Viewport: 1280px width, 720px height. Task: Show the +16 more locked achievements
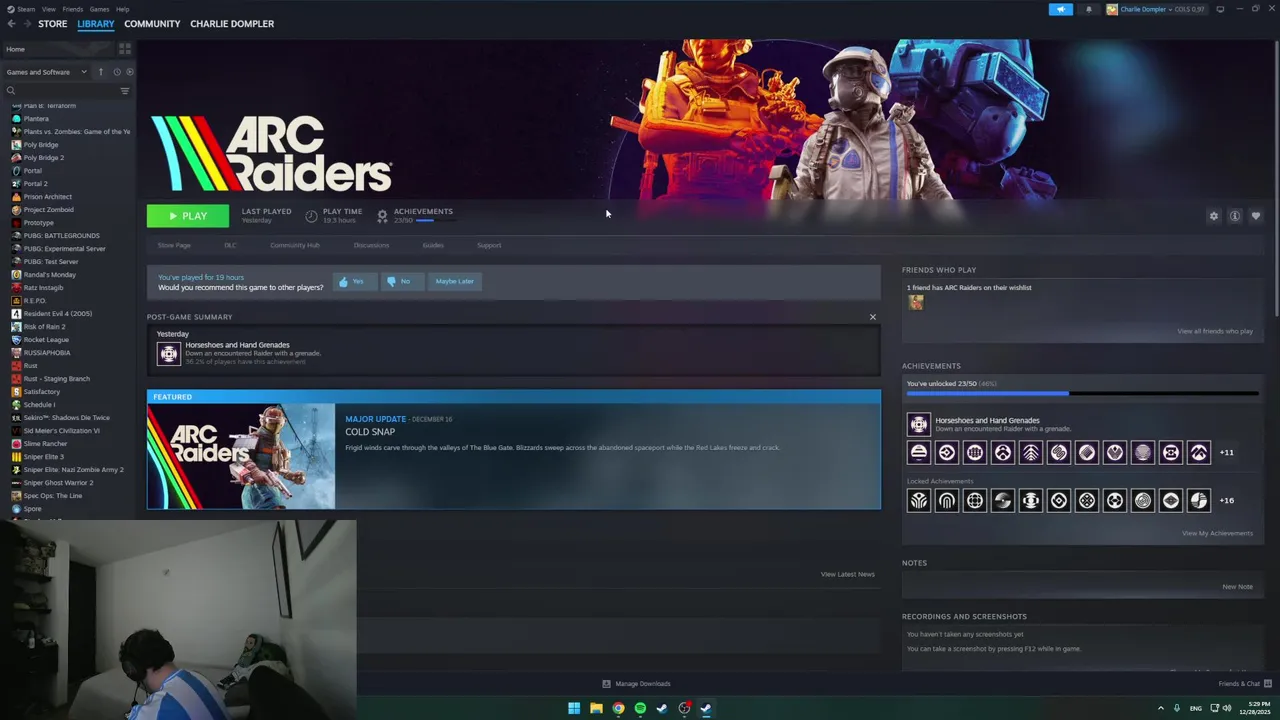click(x=1227, y=501)
